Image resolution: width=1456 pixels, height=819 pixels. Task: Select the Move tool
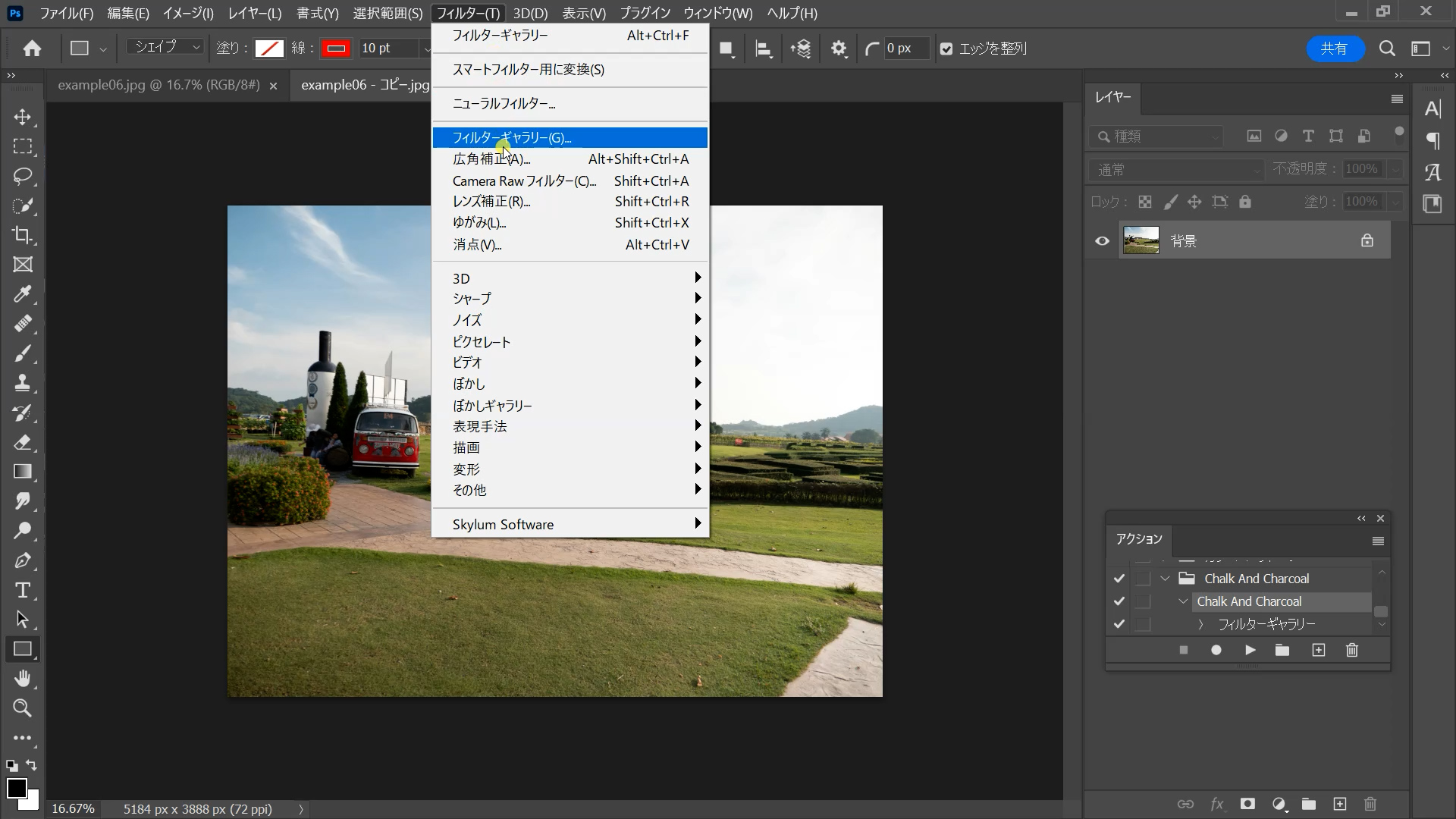pyautogui.click(x=23, y=117)
